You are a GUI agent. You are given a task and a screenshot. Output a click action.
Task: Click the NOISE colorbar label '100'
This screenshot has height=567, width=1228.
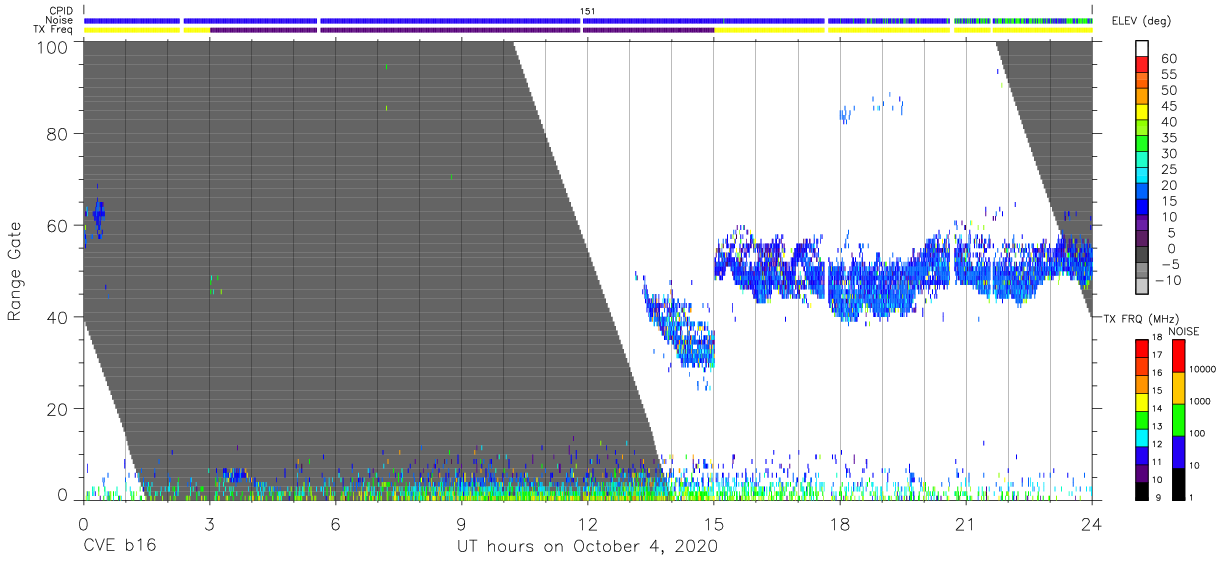(x=1198, y=433)
